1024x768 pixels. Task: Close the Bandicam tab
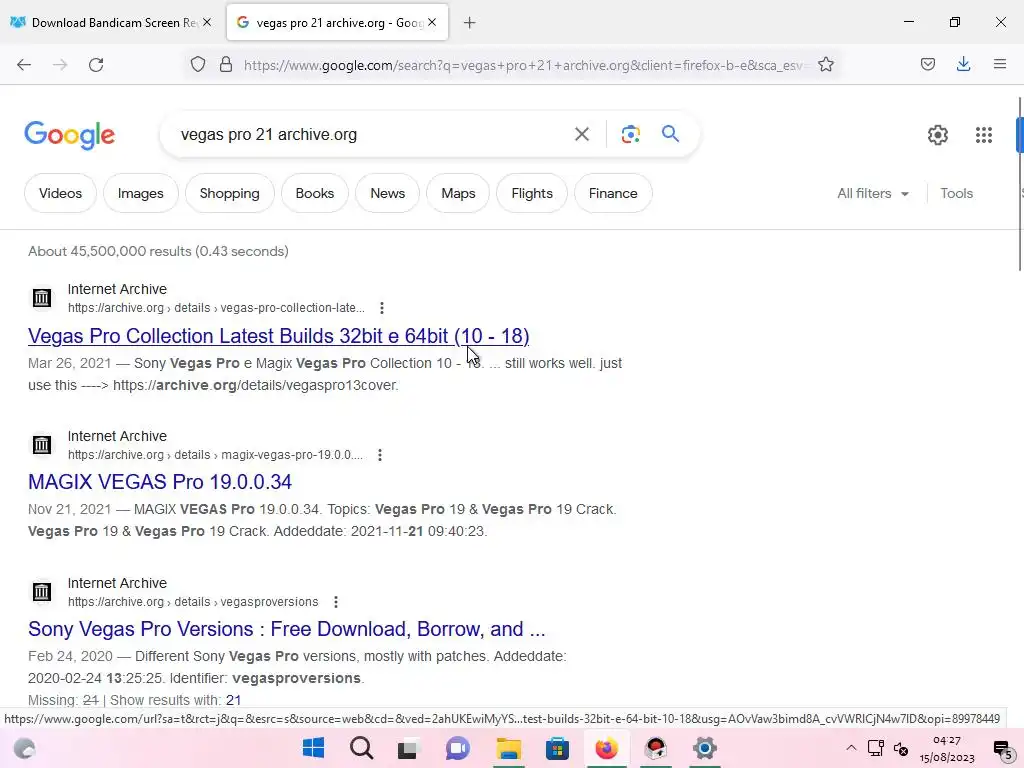point(207,22)
